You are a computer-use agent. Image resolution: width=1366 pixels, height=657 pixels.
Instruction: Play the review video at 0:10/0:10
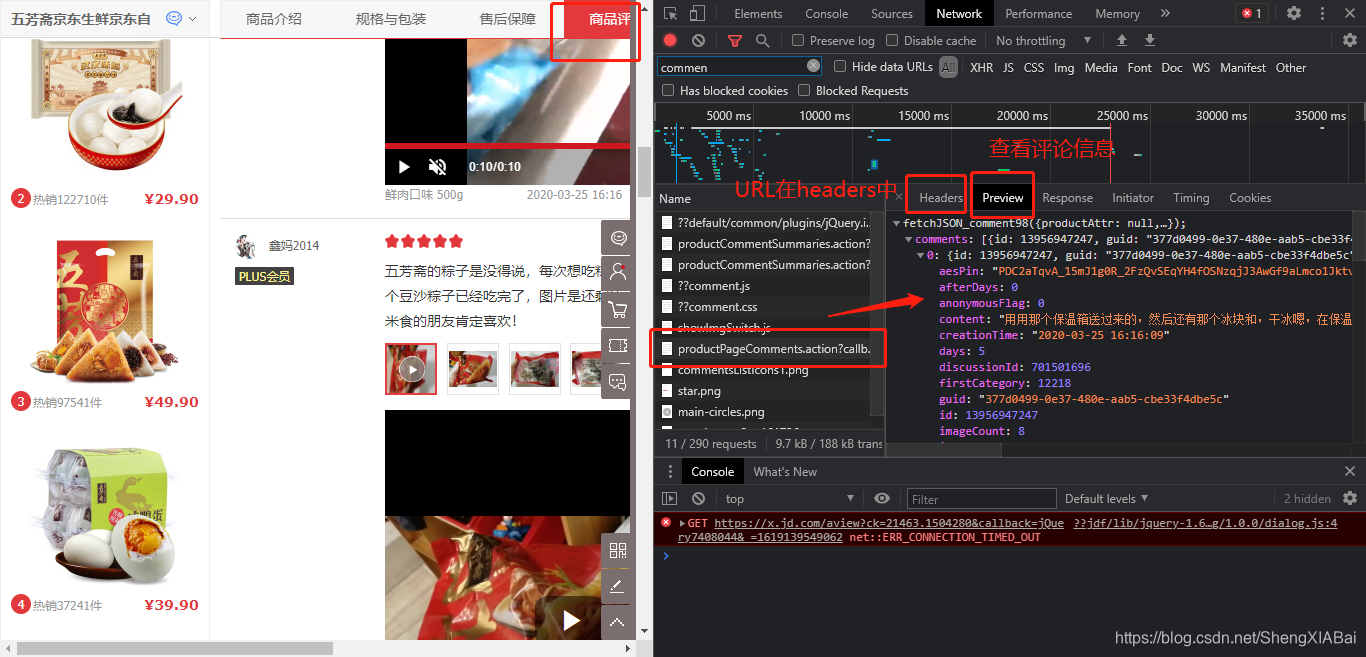404,167
